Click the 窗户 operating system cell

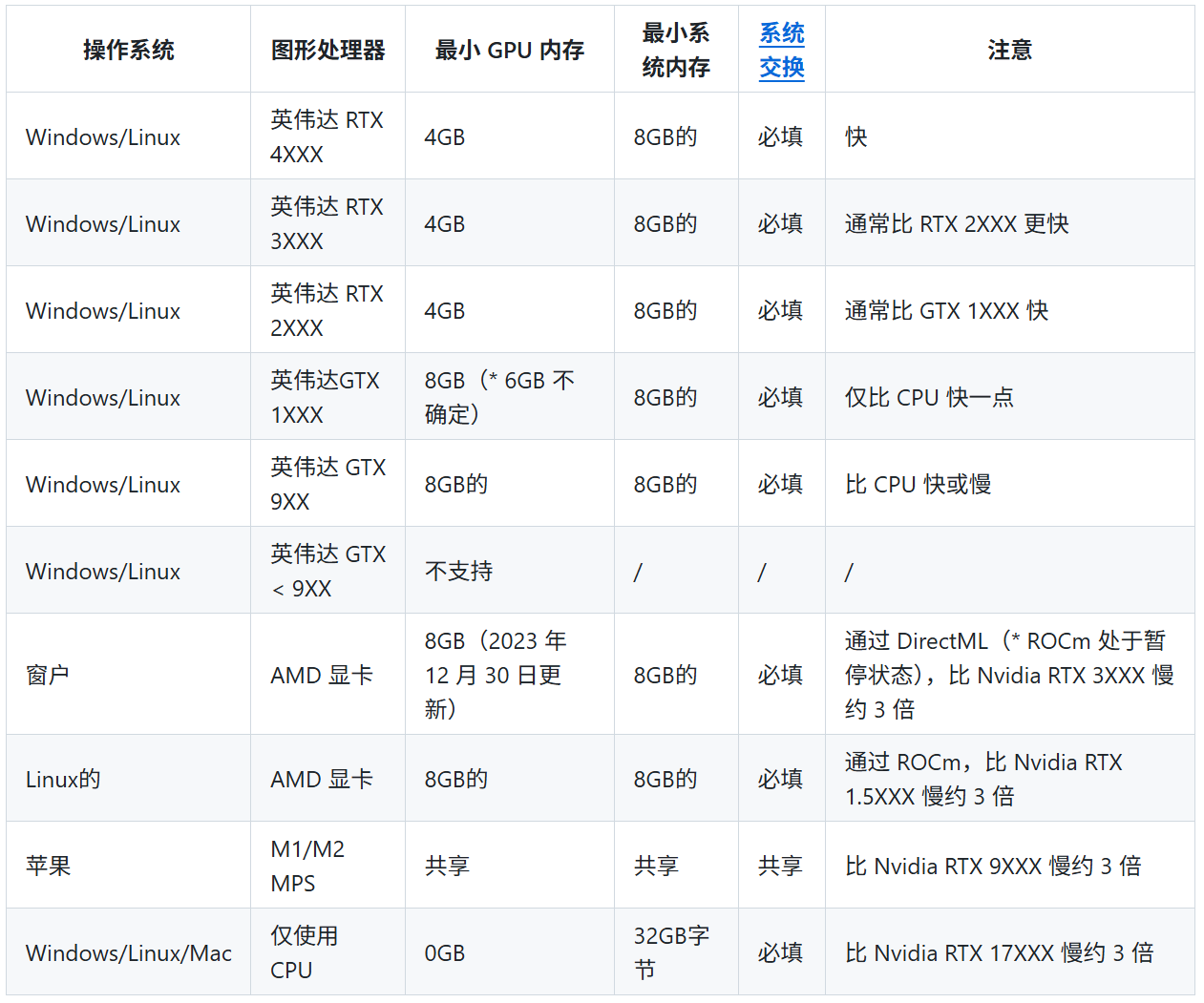pos(48,675)
